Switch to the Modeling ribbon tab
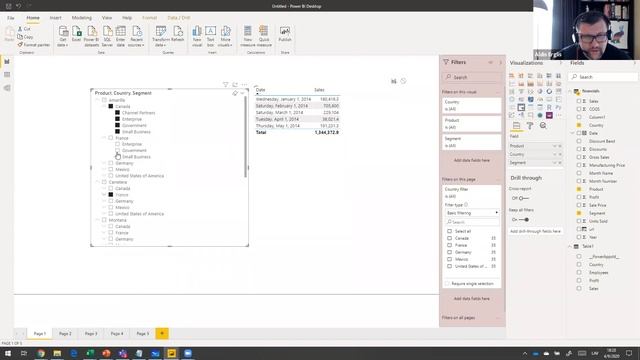 click(x=82, y=18)
